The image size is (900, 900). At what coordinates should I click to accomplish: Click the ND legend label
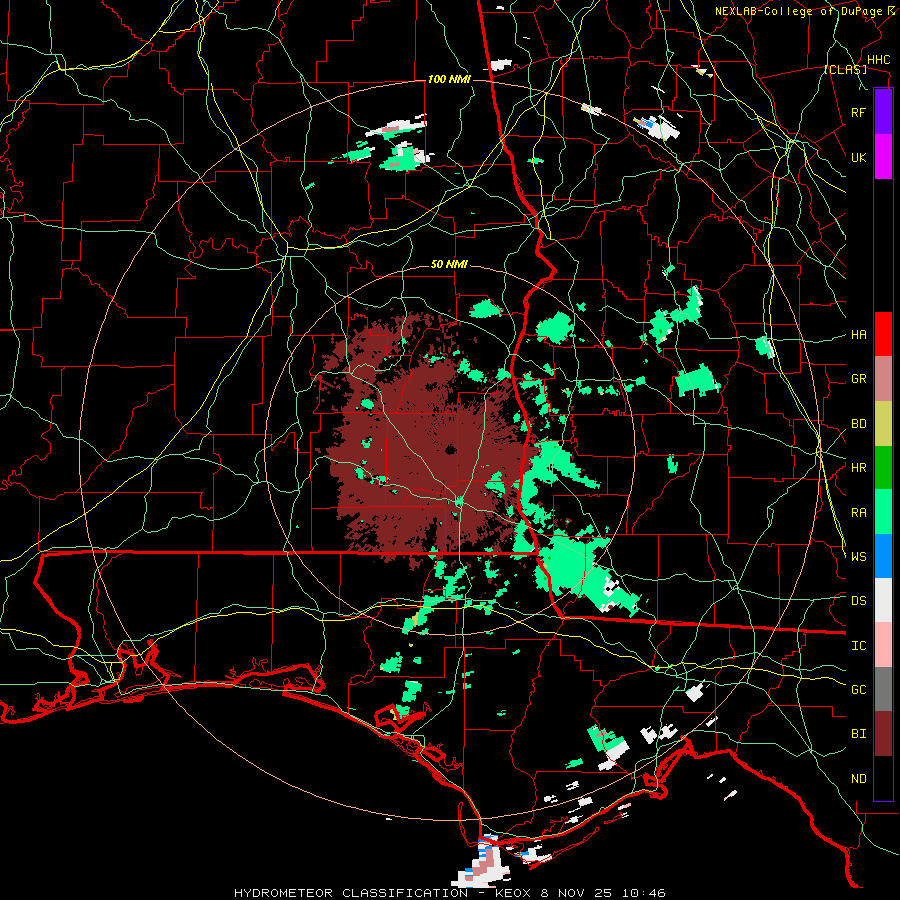click(x=858, y=779)
